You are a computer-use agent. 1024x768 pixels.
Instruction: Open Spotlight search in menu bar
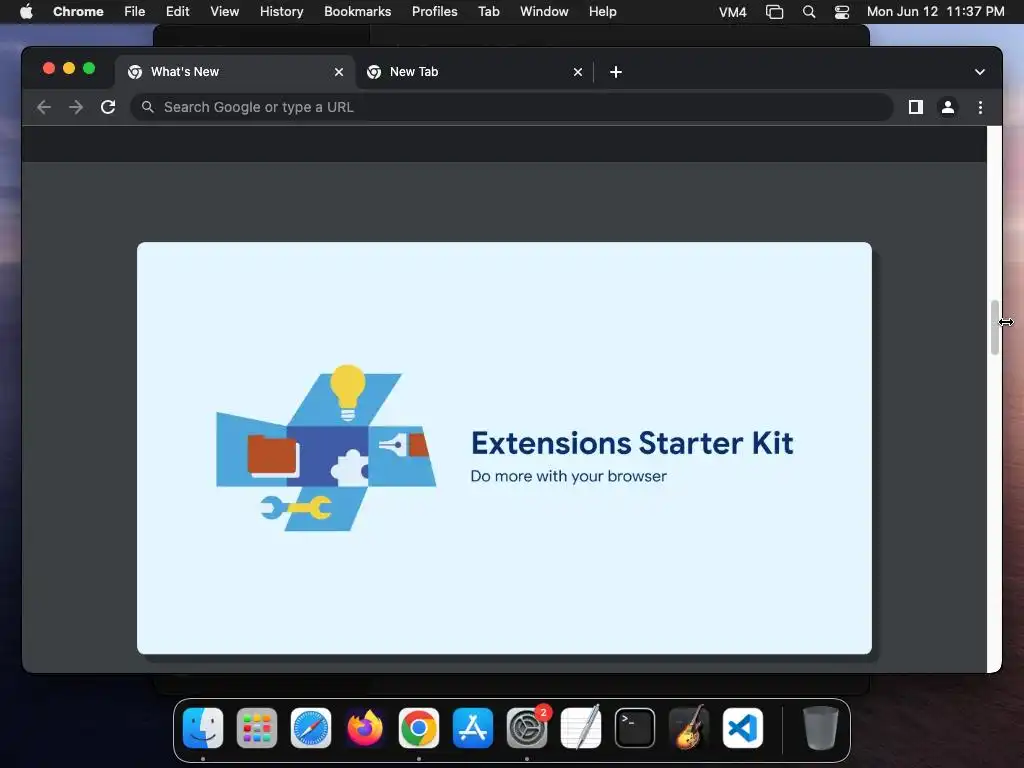click(808, 12)
